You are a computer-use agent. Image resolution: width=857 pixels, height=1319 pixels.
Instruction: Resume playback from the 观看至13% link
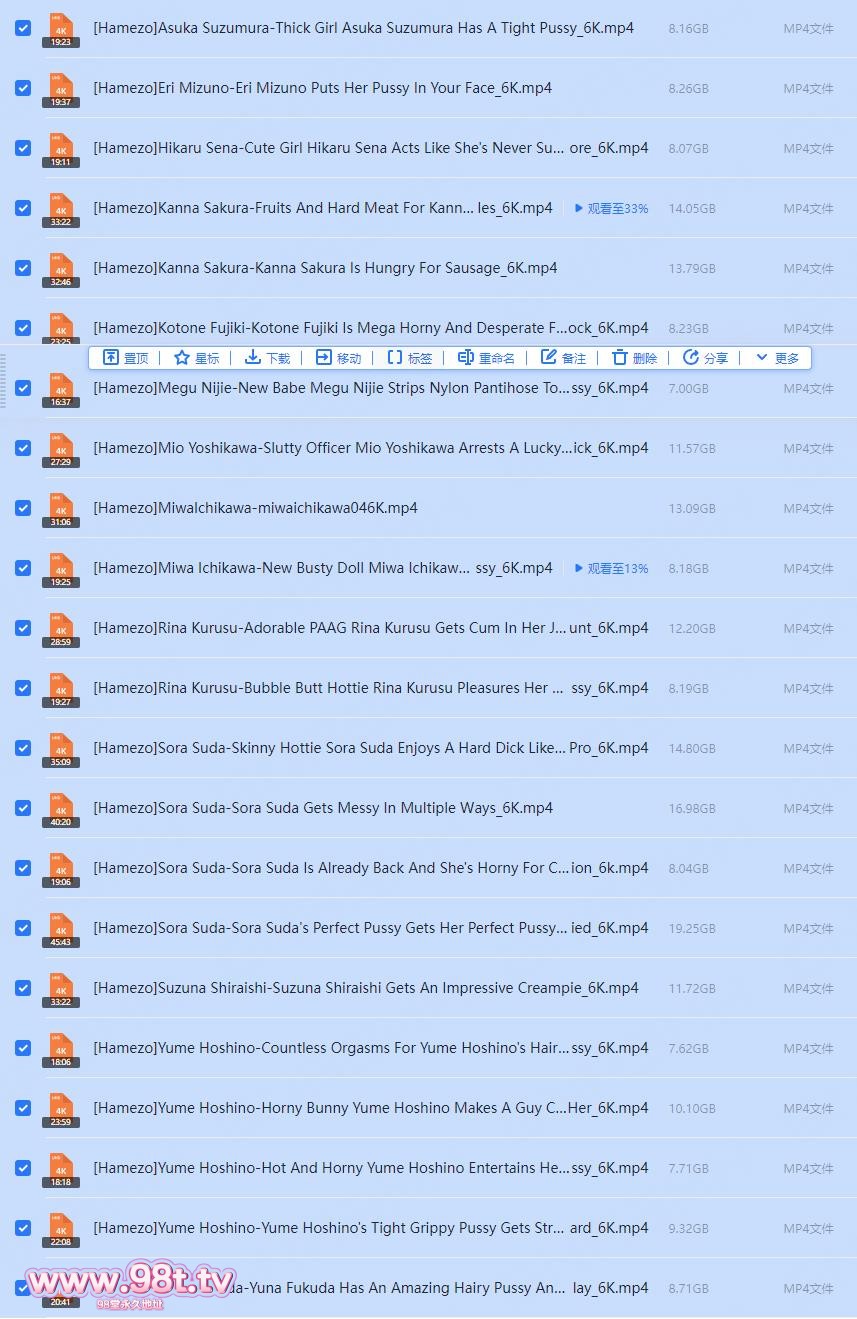611,568
